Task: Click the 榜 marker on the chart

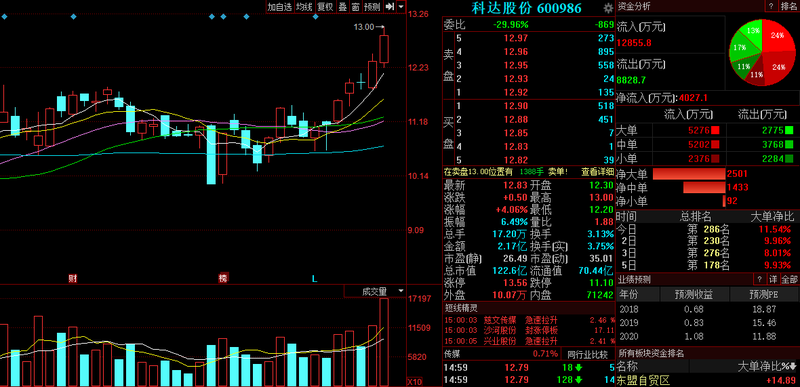Action: click(223, 278)
